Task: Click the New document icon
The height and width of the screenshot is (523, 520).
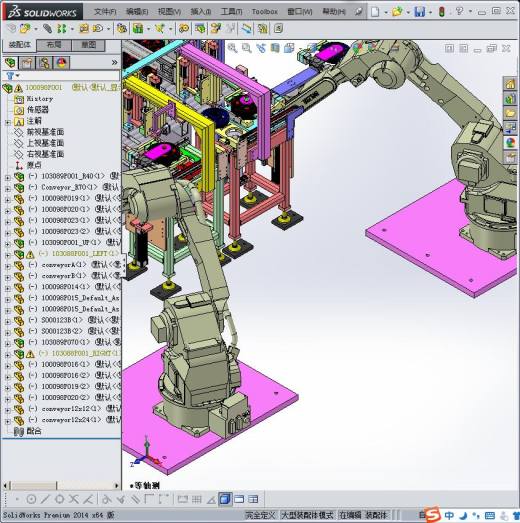Action: 375,12
